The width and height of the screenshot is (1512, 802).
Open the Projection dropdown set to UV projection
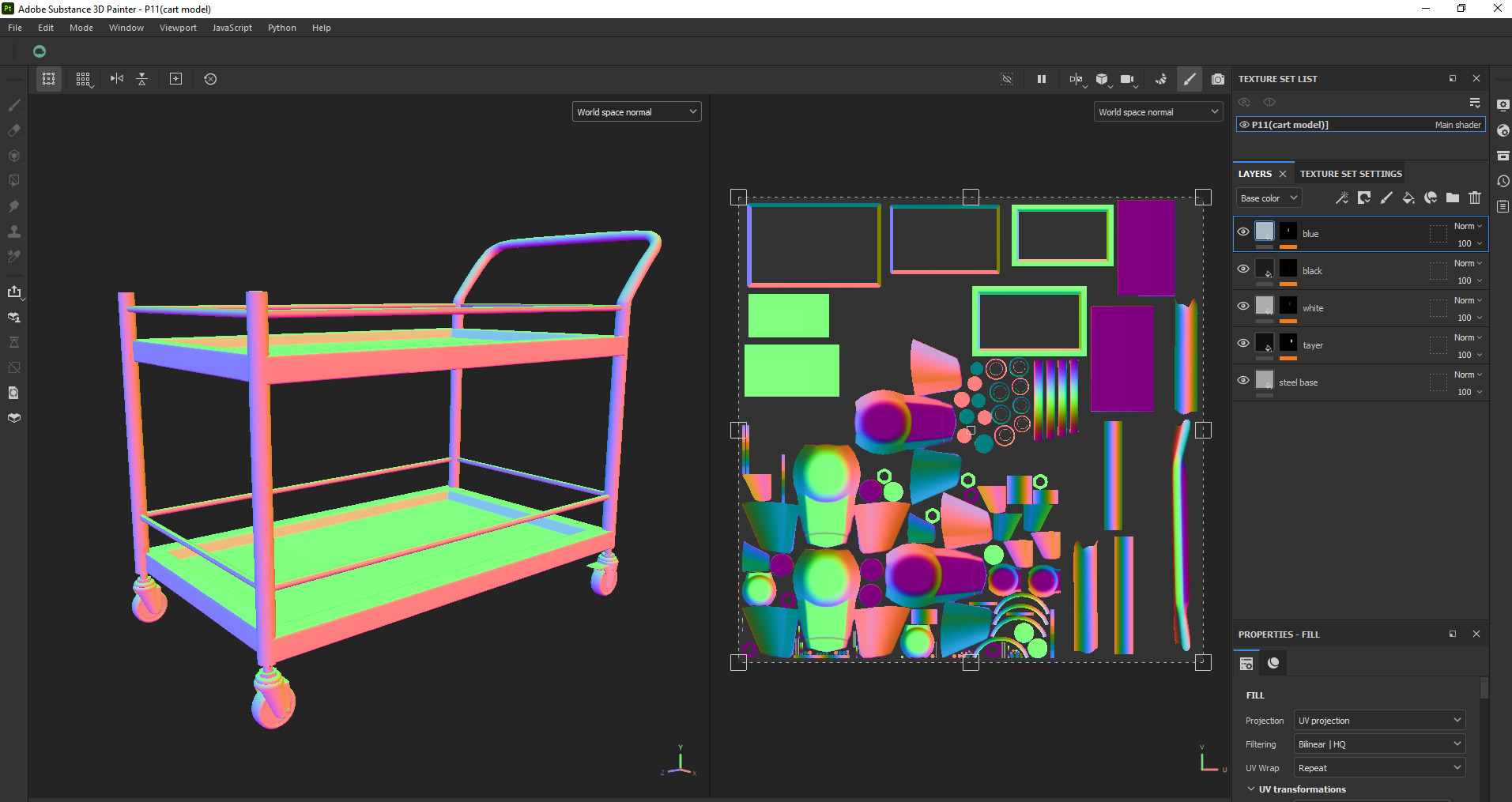click(1379, 721)
